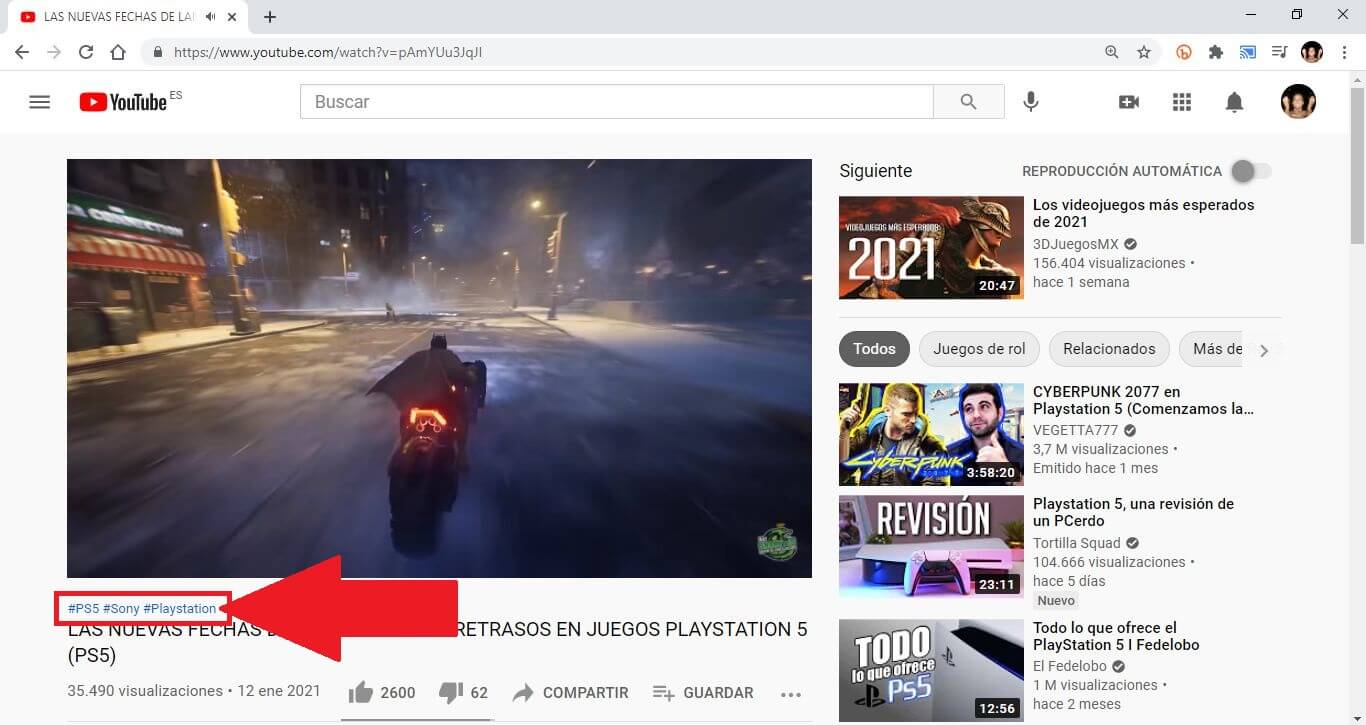Open the browser home page button
Screen dimensions: 1366x725
click(x=118, y=52)
